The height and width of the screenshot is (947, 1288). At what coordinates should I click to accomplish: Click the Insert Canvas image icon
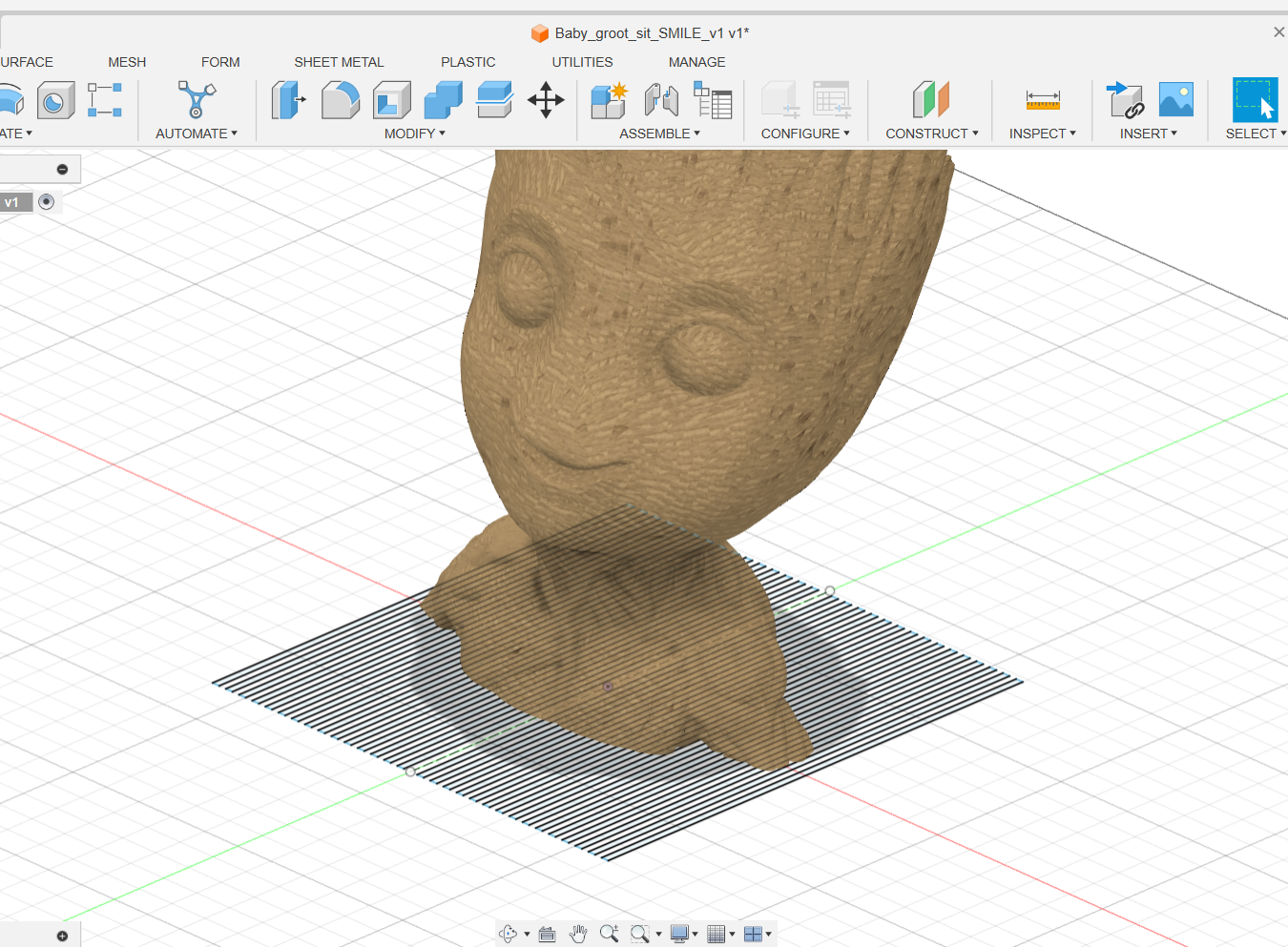[1176, 100]
